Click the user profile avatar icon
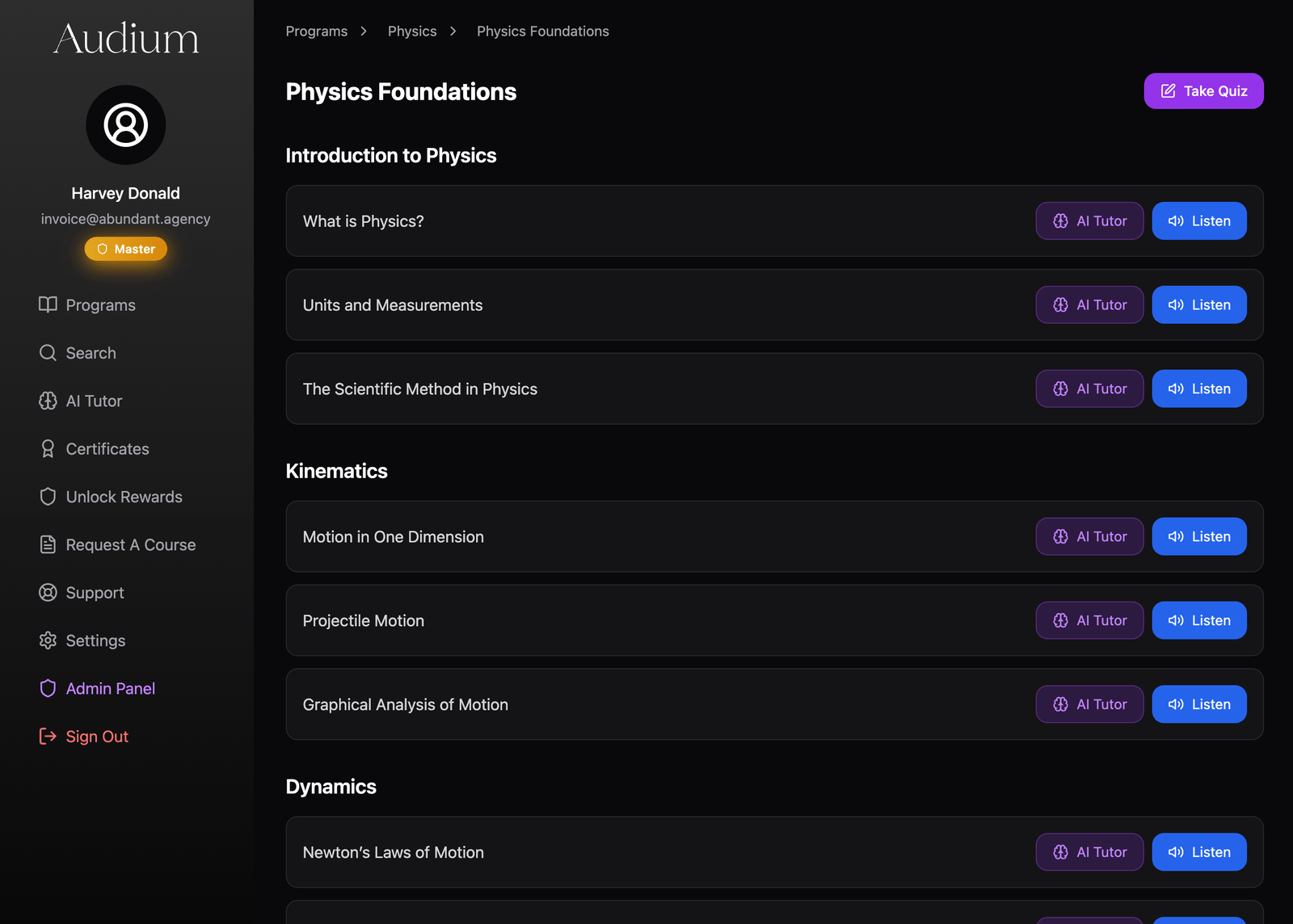Image resolution: width=1293 pixels, height=924 pixels. (126, 125)
